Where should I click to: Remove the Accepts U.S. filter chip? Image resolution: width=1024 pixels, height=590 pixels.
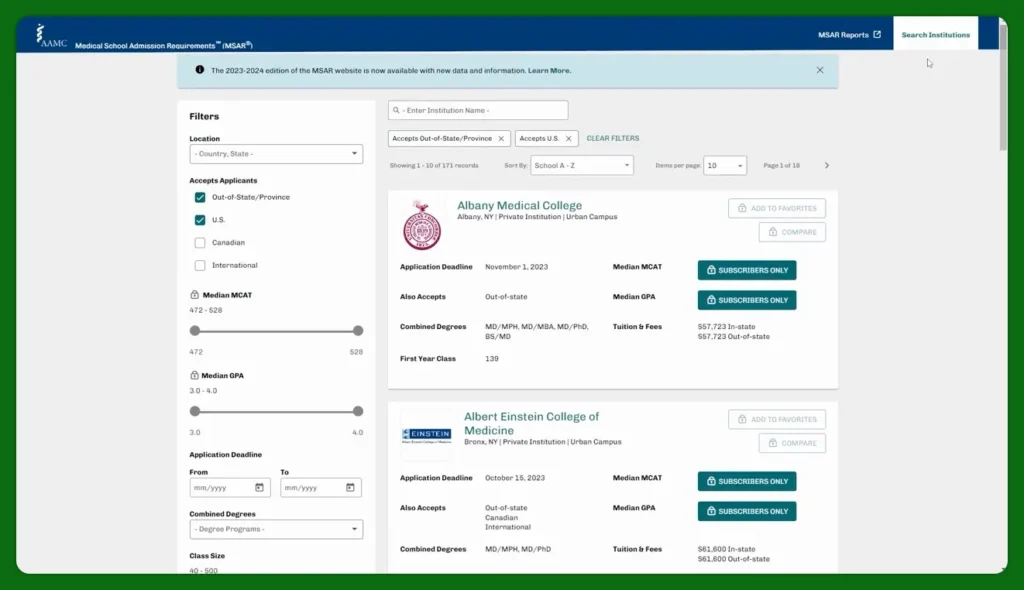pos(568,139)
